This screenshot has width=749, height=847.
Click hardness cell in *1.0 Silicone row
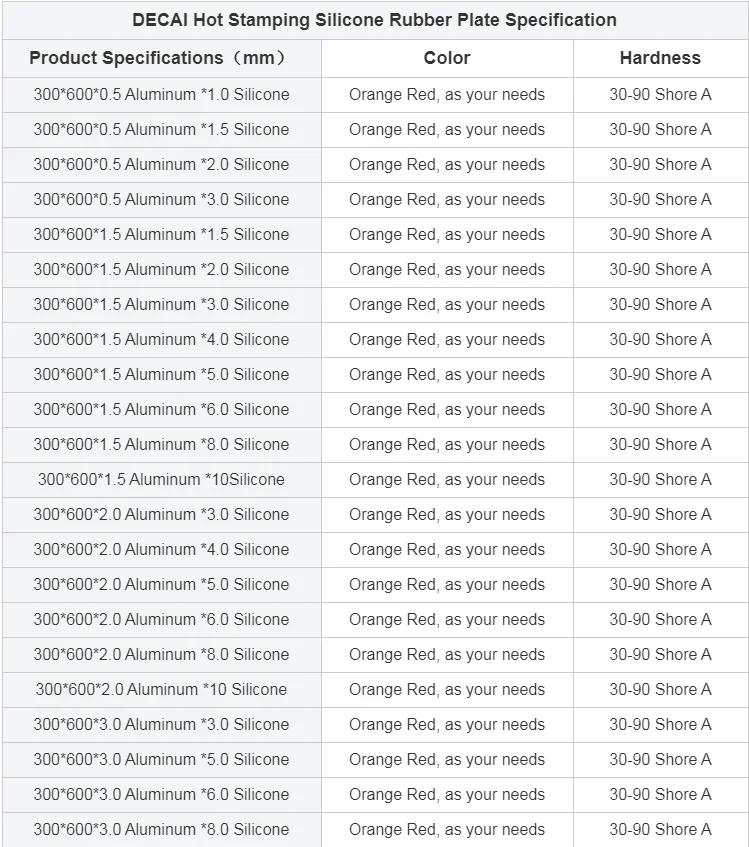click(660, 95)
